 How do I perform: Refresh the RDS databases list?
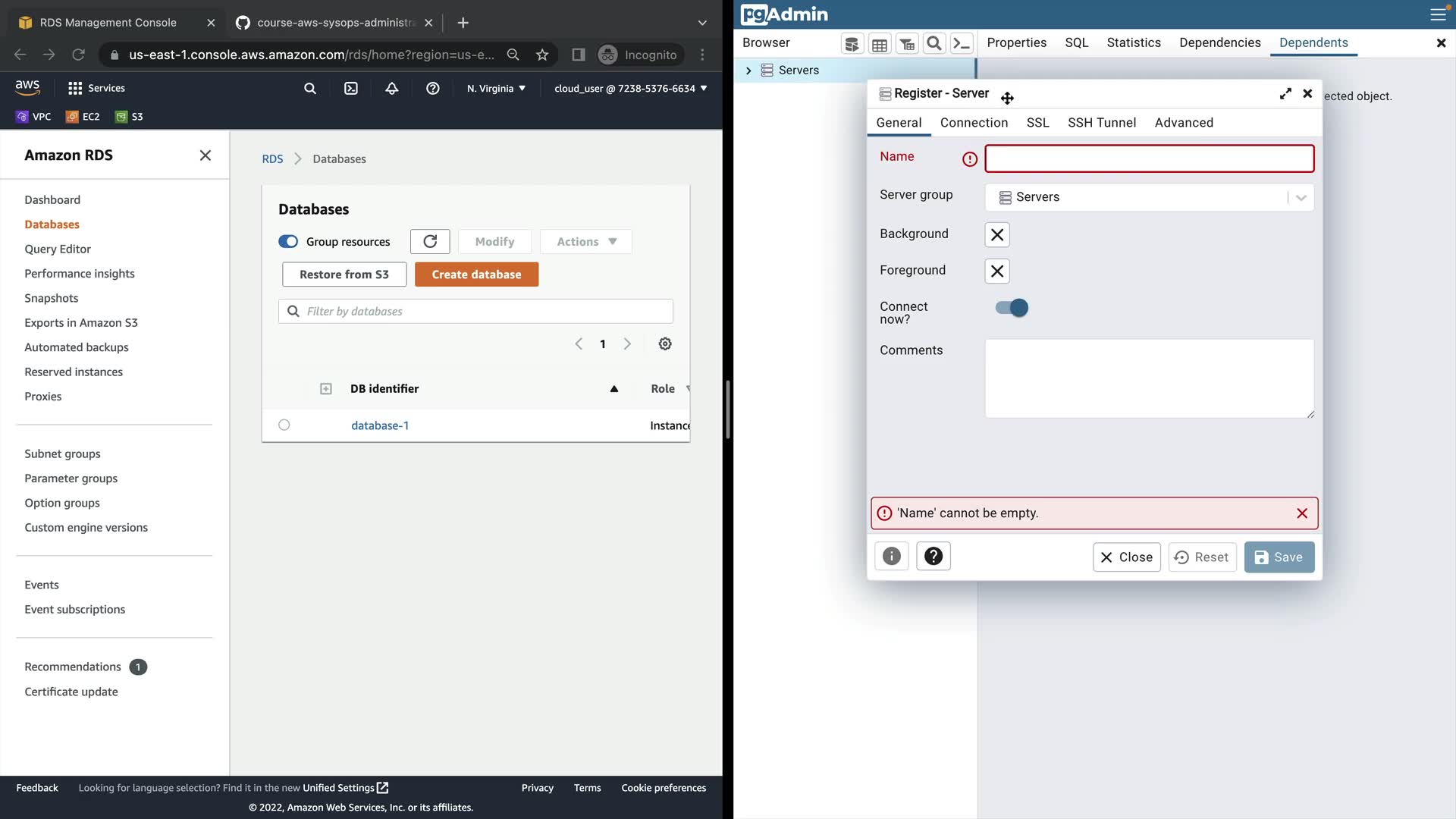tap(430, 242)
